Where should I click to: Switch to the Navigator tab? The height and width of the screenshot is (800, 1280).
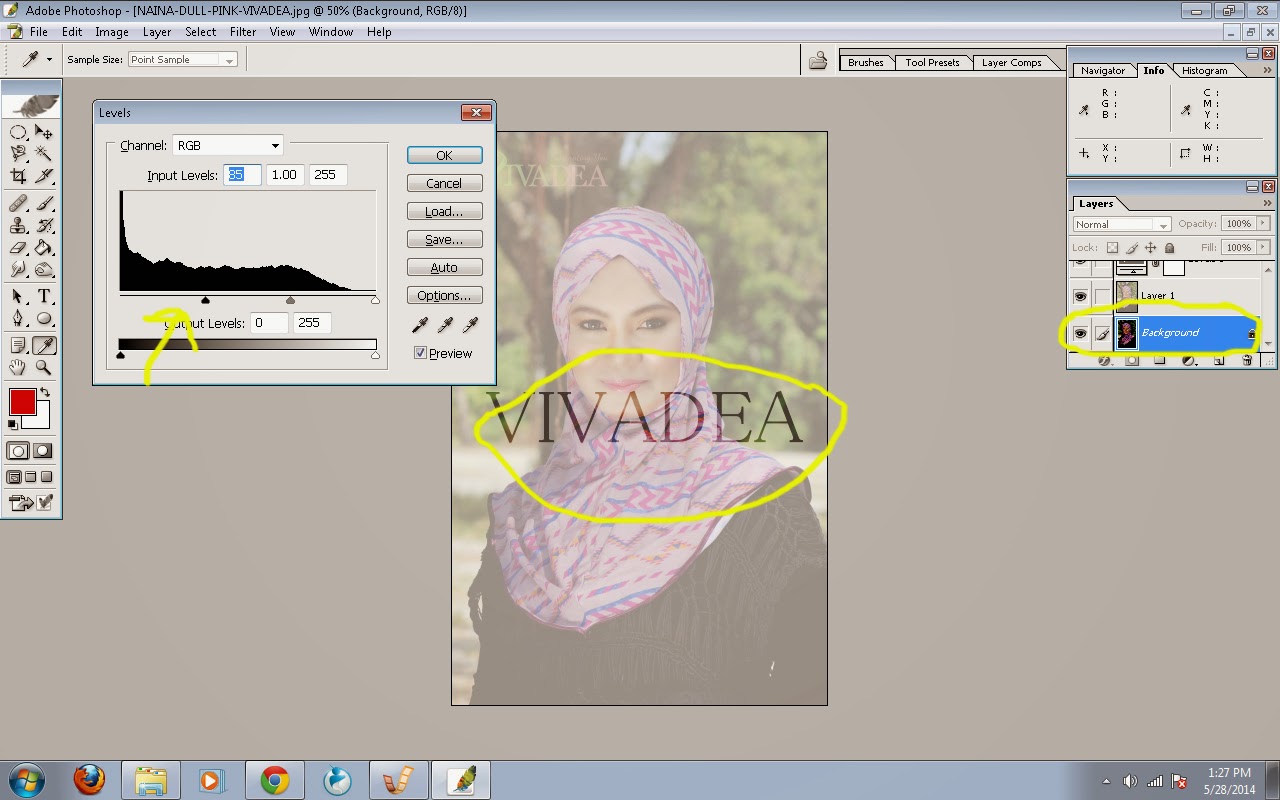(x=1103, y=70)
